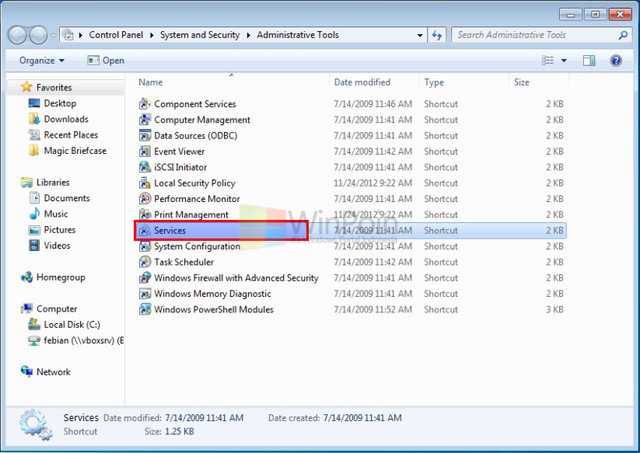Screen dimensions: 640x453
Task: Open the view options dropdown arrow
Action: [564, 61]
